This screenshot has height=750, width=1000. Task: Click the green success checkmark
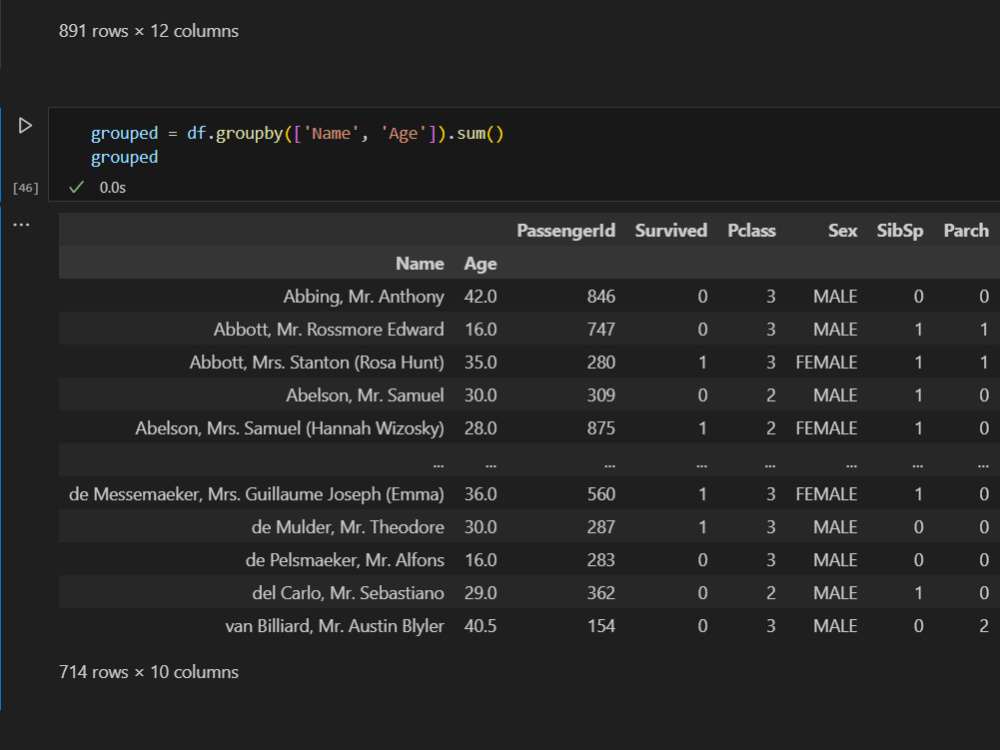point(77,187)
